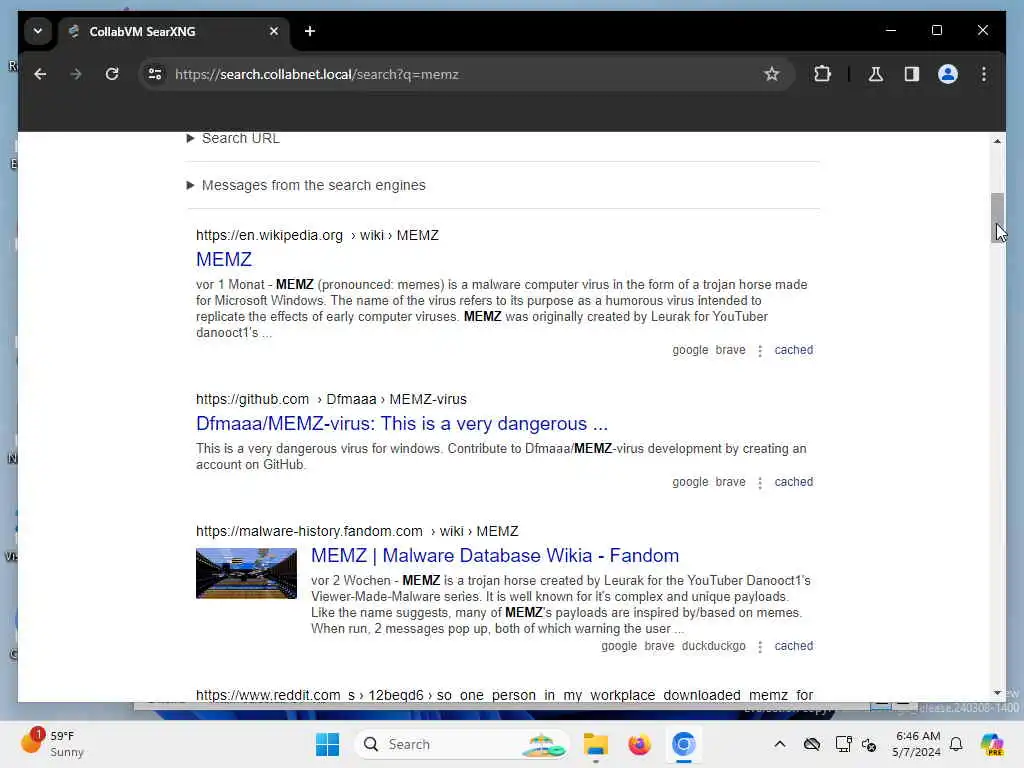Click the scrollbar up arrow
This screenshot has height=768, width=1024.
[997, 141]
